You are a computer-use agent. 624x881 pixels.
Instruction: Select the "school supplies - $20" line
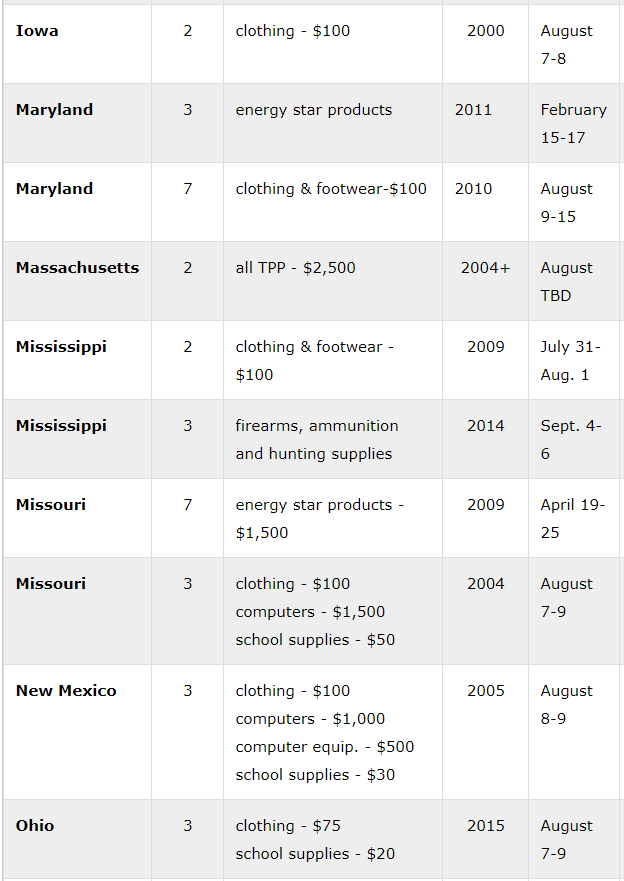coord(315,854)
